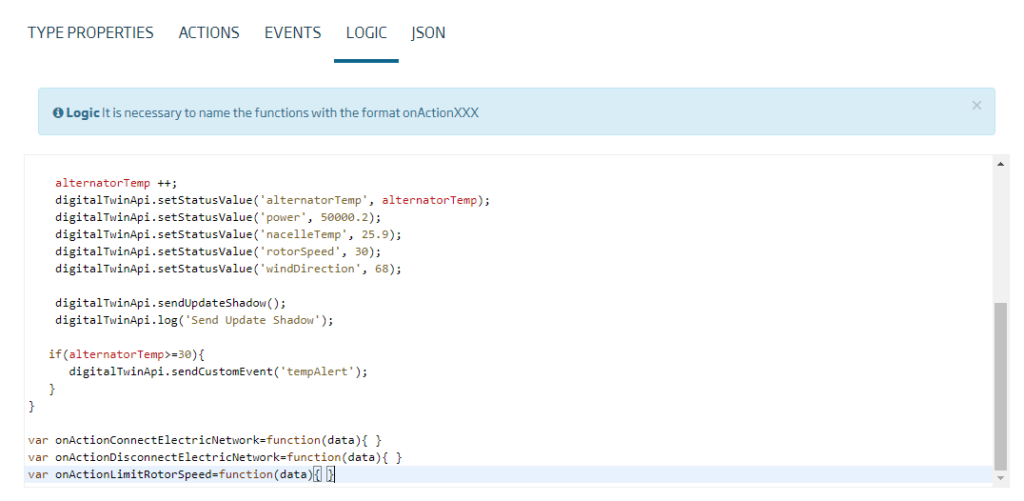The height and width of the screenshot is (501, 1024).
Task: Click the line 'alternatorTemp ++;'
Action: (116, 183)
